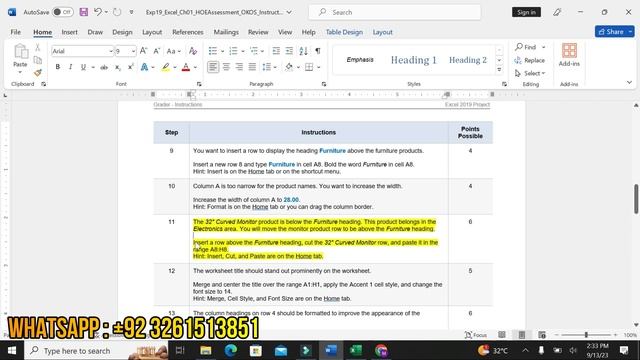
Task: Click Replace in Editing group
Action: [529, 60]
